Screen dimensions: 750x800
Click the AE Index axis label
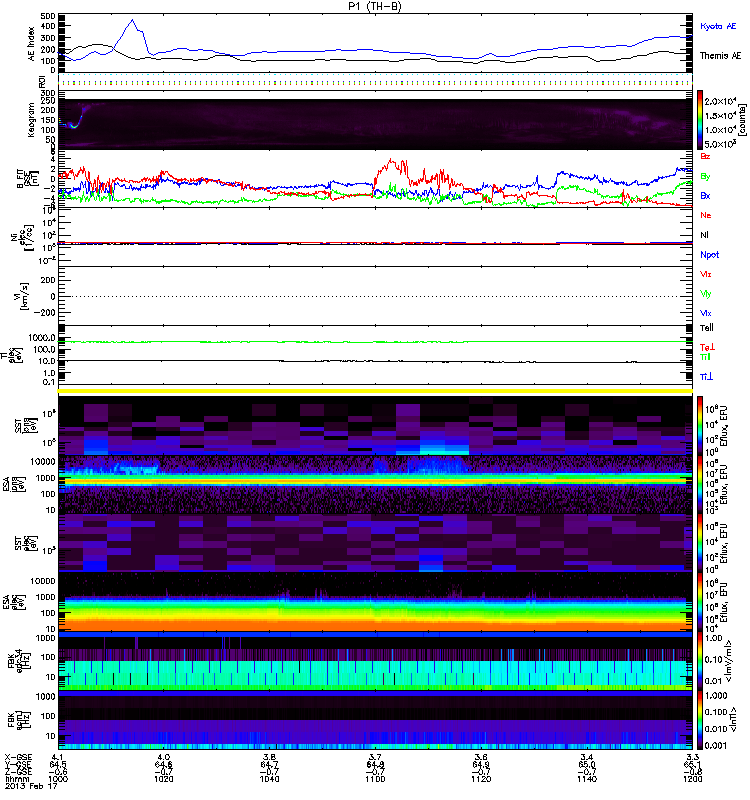[x=32, y=44]
